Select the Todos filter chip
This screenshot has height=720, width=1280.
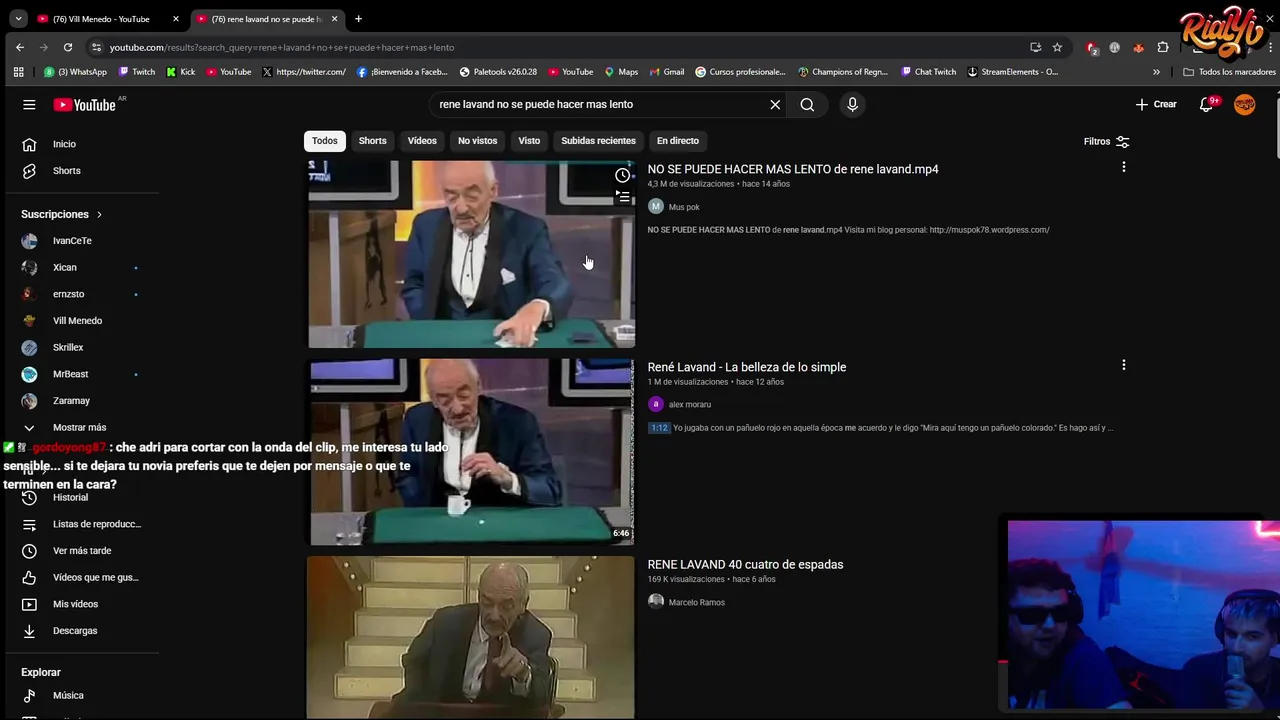point(325,141)
